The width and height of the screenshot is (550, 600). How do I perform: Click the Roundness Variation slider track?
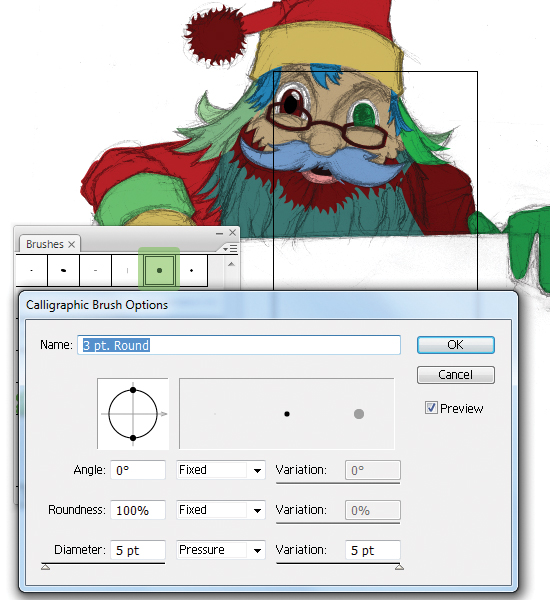click(x=338, y=523)
